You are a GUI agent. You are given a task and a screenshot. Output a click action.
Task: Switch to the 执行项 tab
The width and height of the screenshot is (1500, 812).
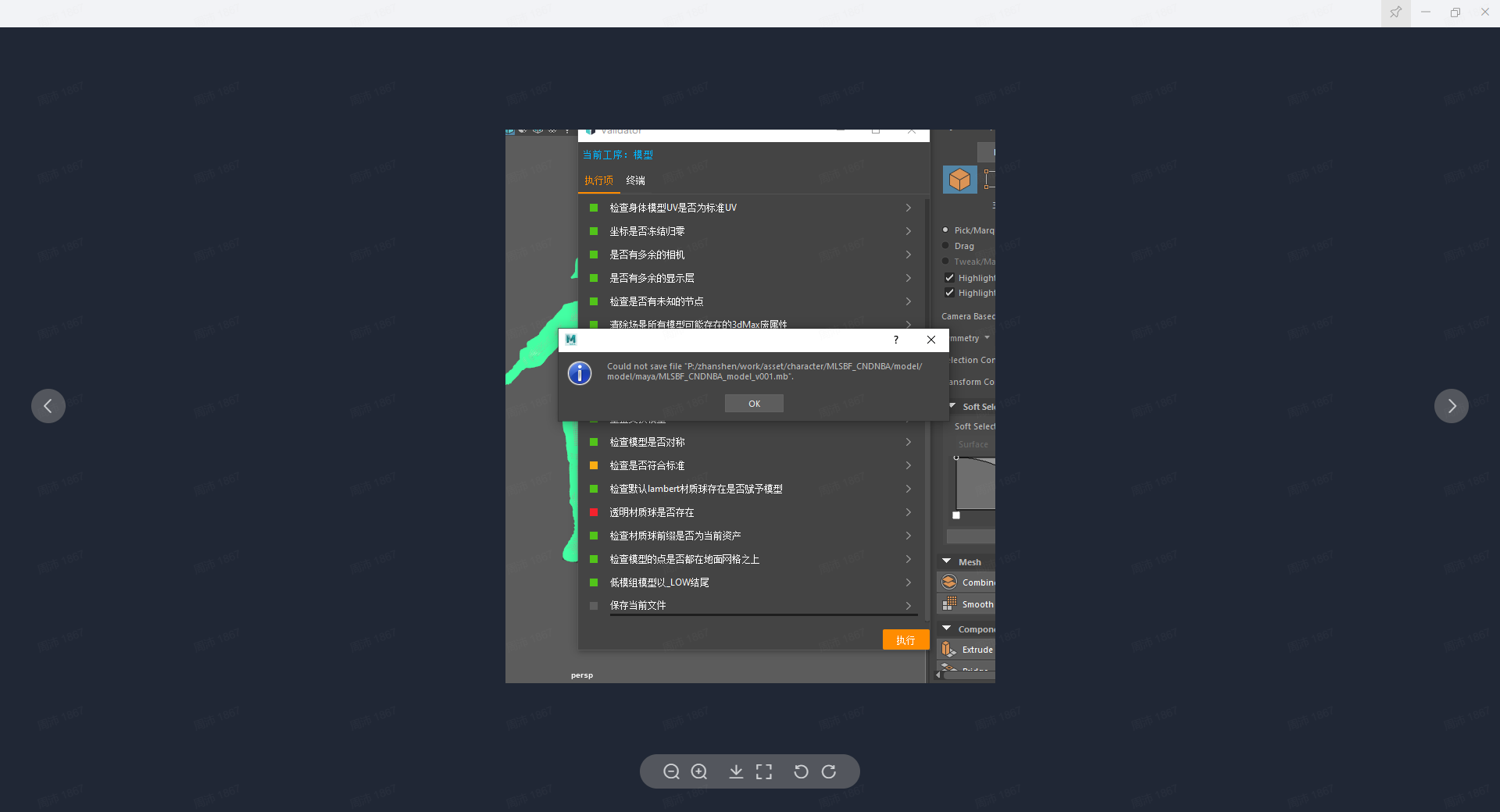coord(598,180)
